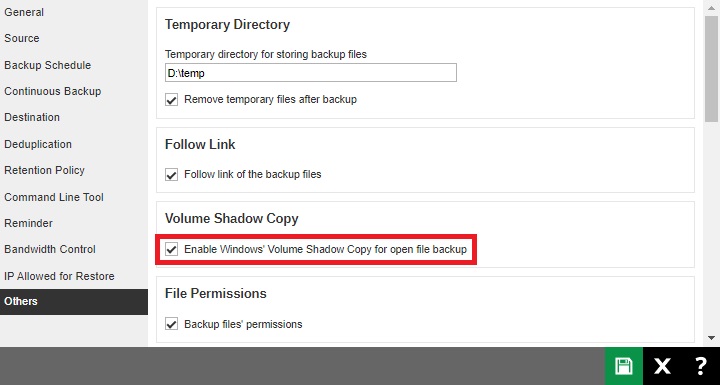Click the X cancel icon in bottom bar
Screen dimensions: 720x385
[x=662, y=366]
